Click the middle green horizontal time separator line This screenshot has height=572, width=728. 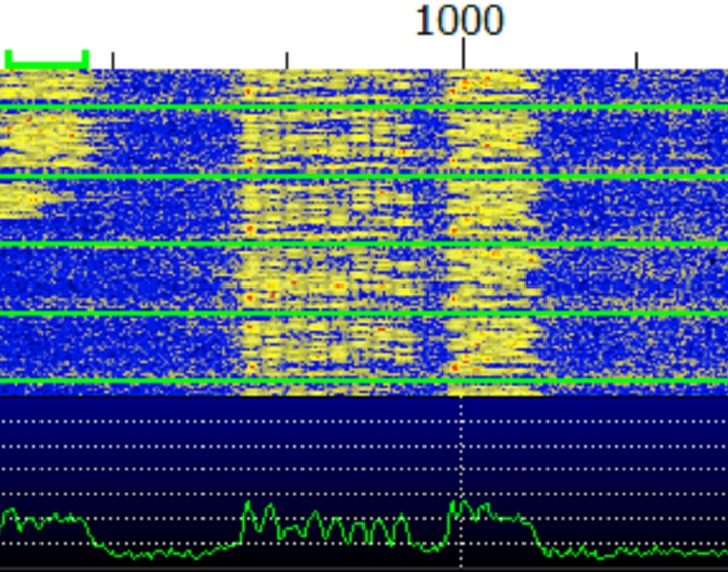click(x=364, y=244)
